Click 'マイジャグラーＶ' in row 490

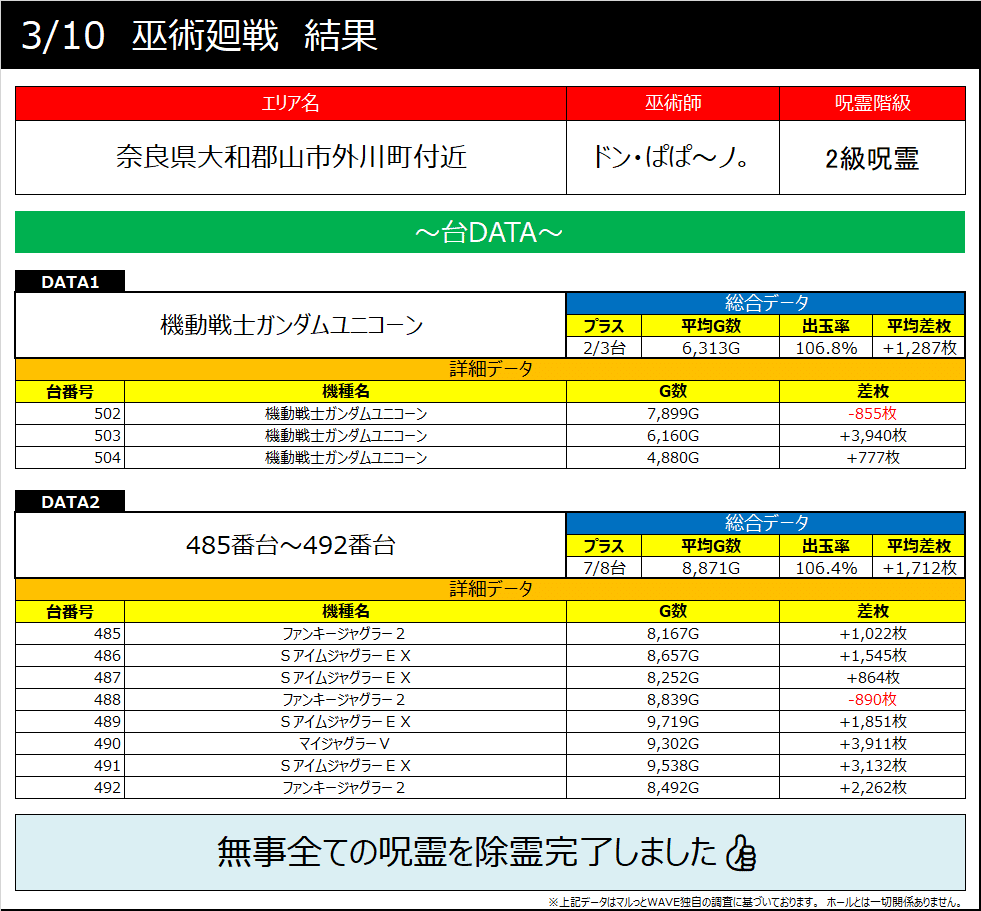[345, 743]
